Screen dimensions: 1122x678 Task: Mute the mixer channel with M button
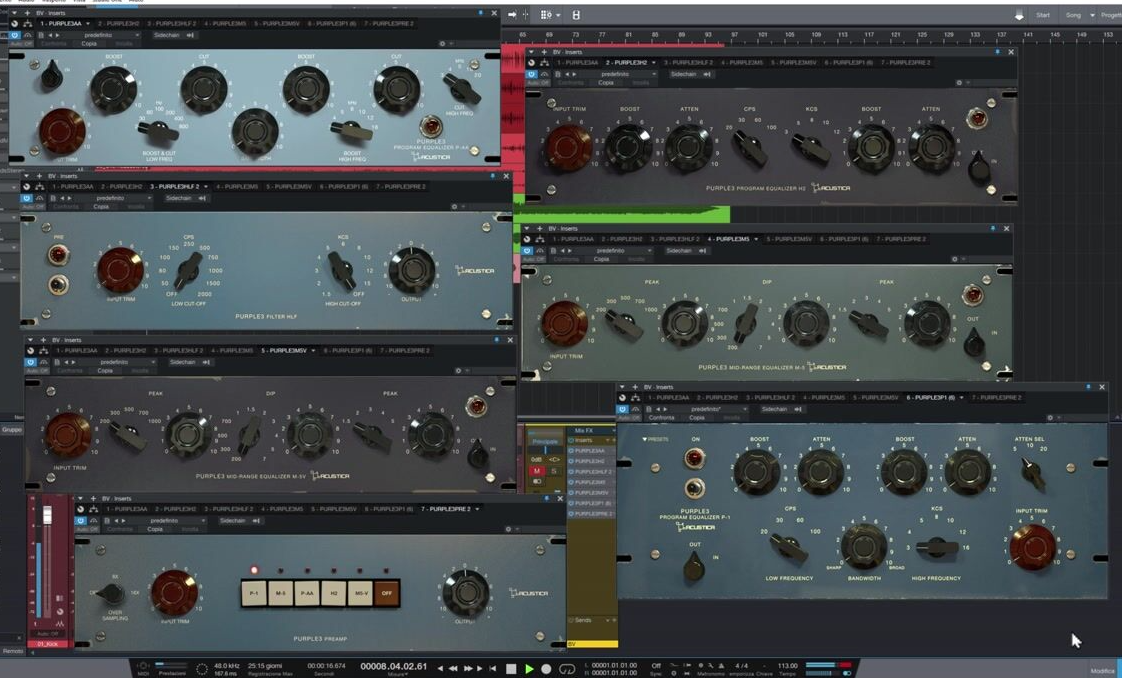537,471
